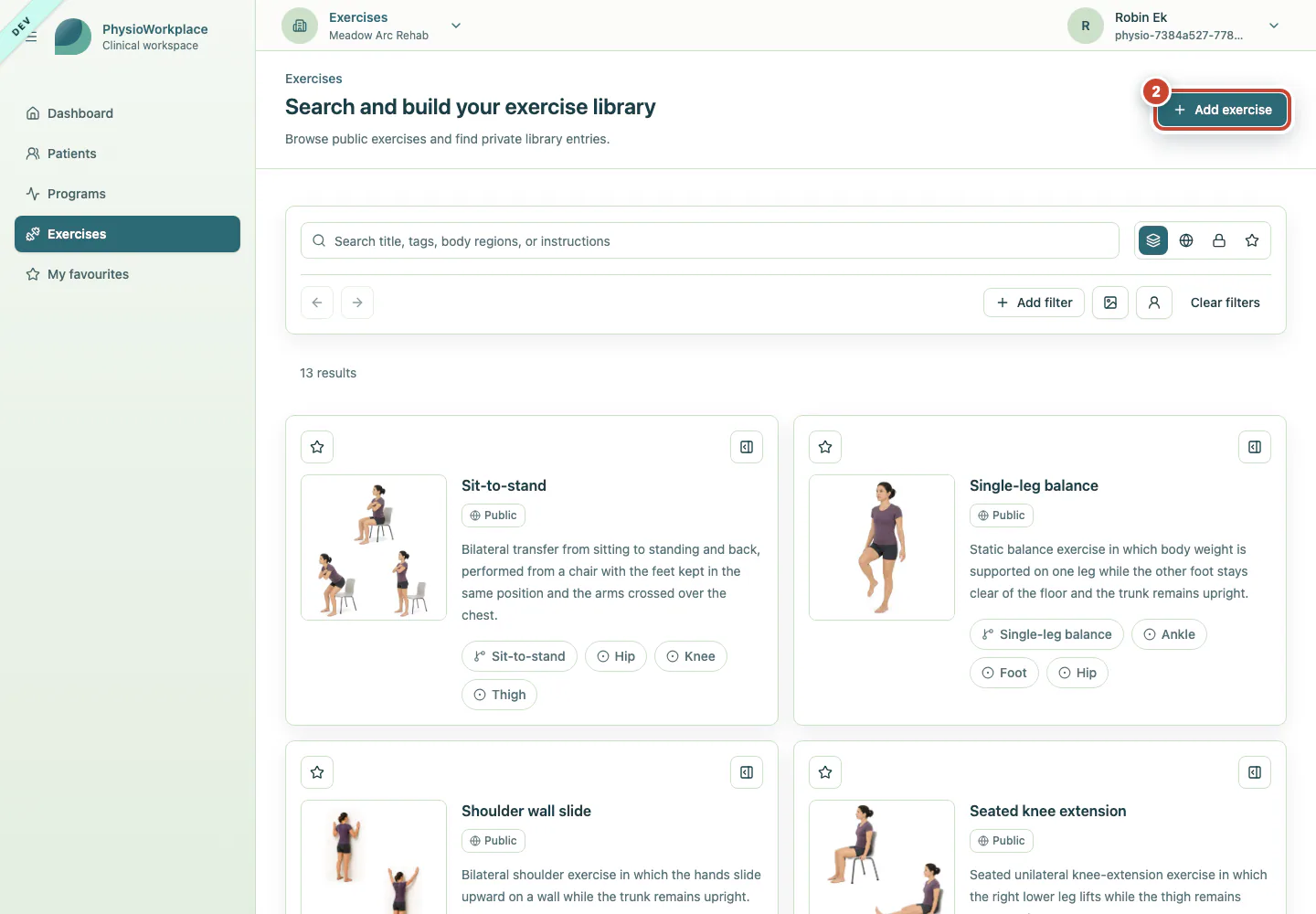Open My favourites in the sidebar
This screenshot has width=1316, height=914.
click(127, 274)
